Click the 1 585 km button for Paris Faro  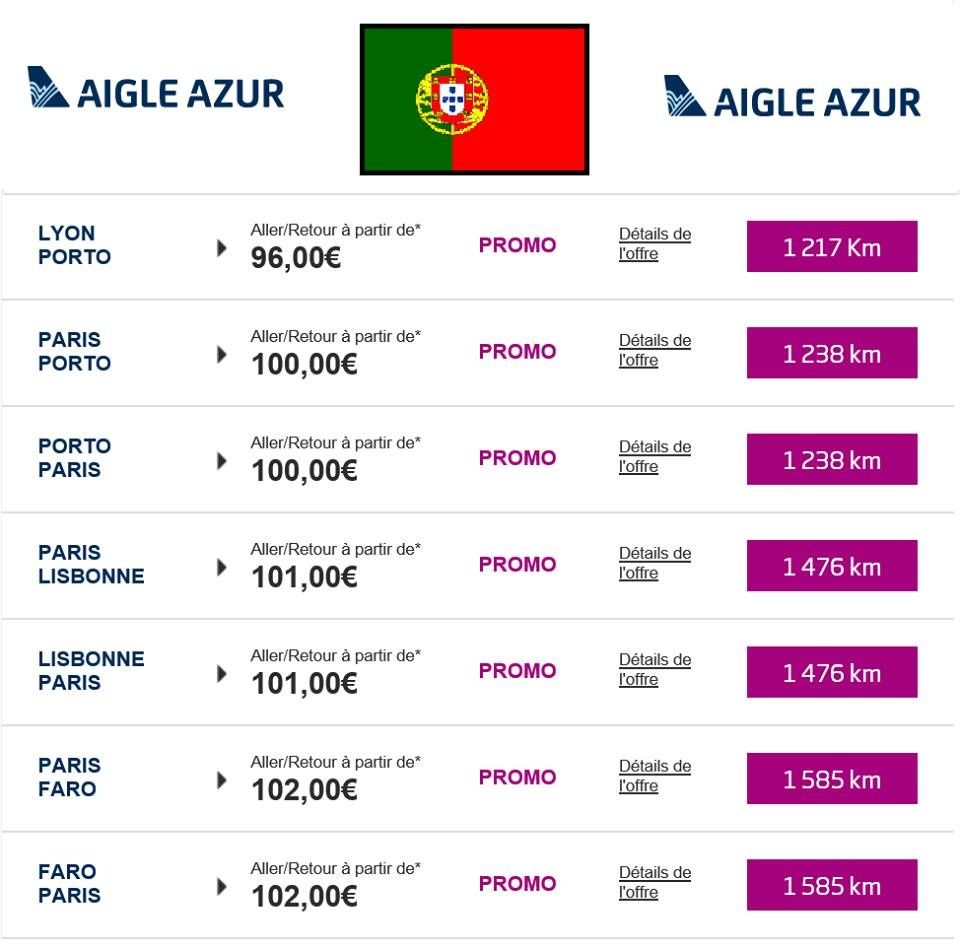click(832, 779)
